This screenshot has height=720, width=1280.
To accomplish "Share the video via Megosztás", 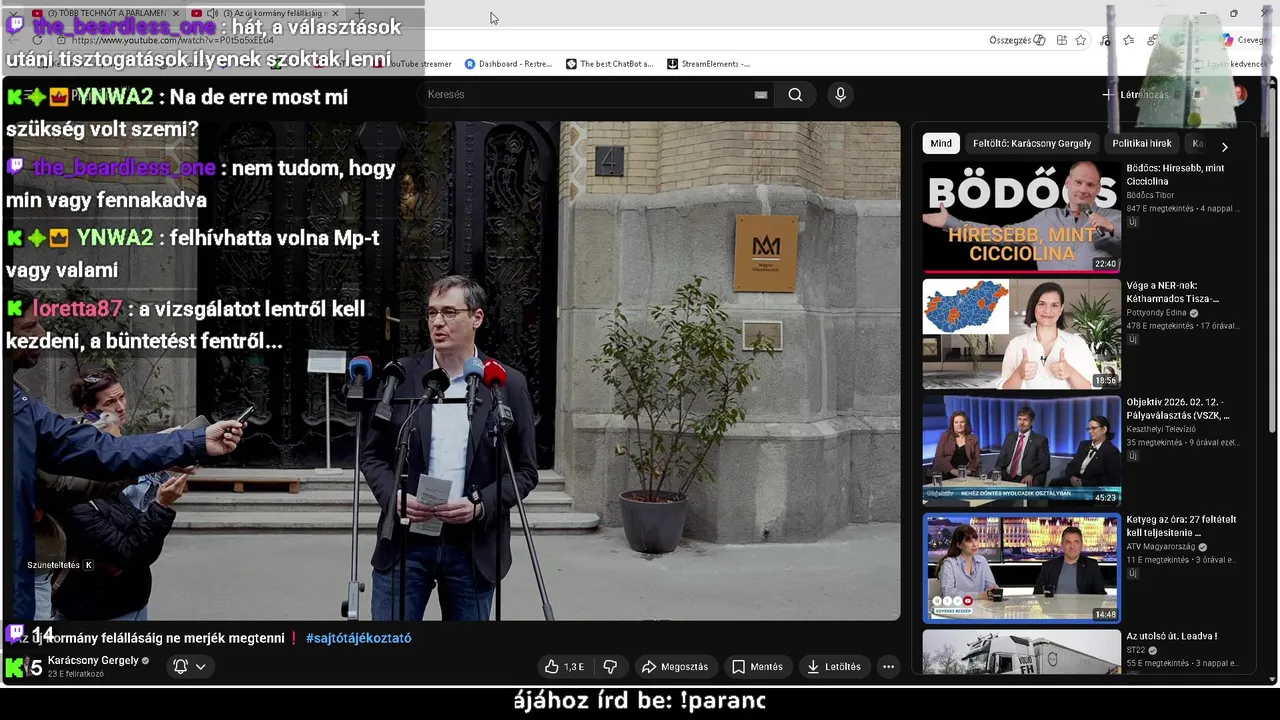I will point(675,667).
